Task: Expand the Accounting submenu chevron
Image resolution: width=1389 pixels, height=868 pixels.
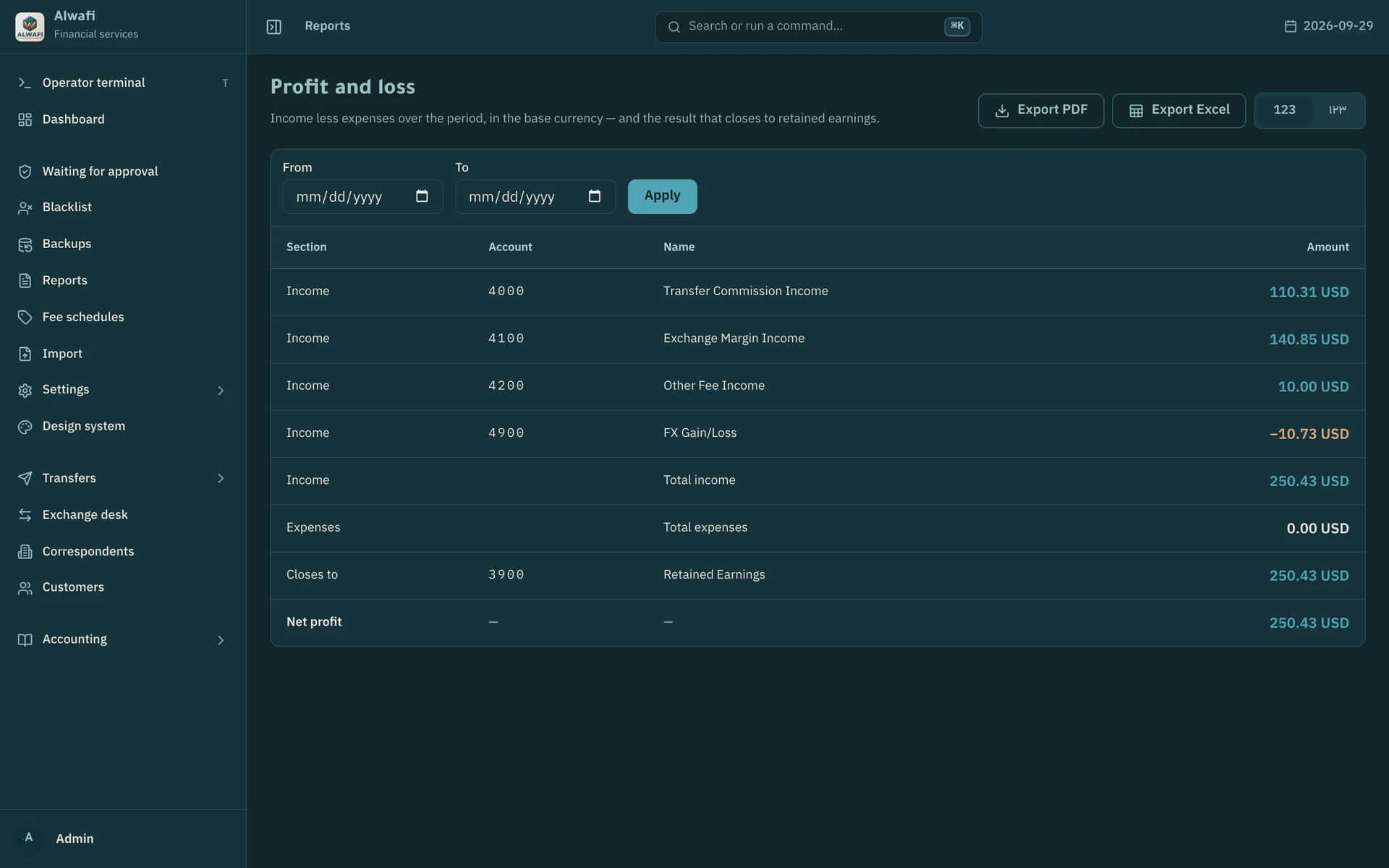Action: pyautogui.click(x=221, y=640)
